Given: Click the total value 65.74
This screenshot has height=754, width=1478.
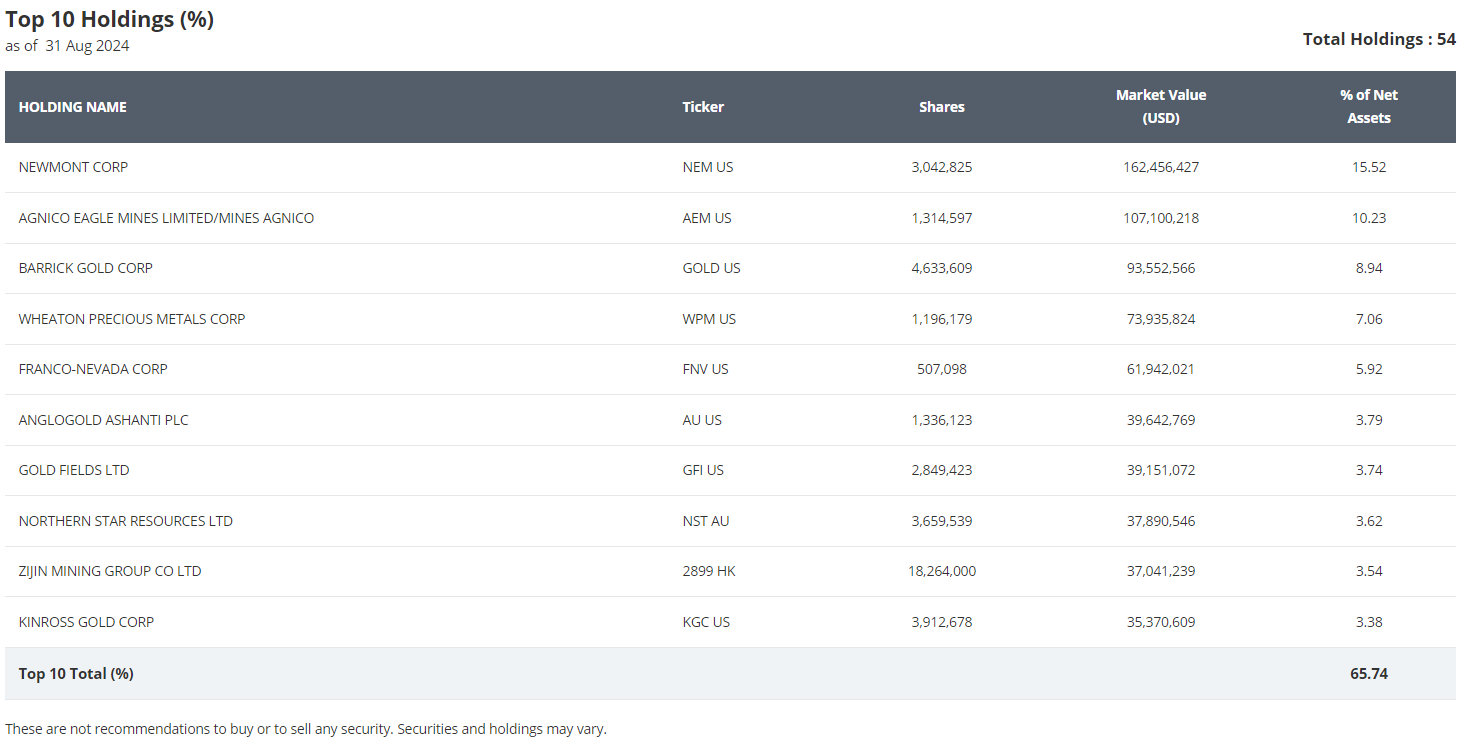Looking at the screenshot, I should tap(1369, 674).
